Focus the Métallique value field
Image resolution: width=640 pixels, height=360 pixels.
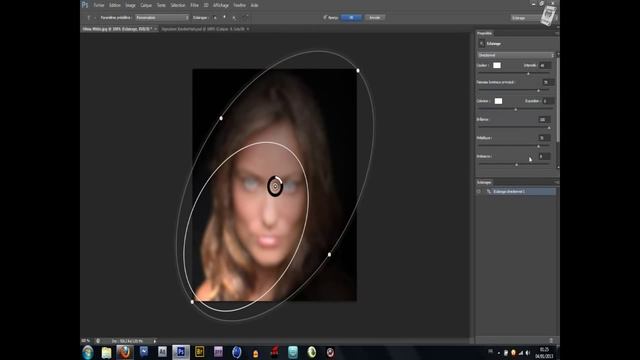pos(544,138)
